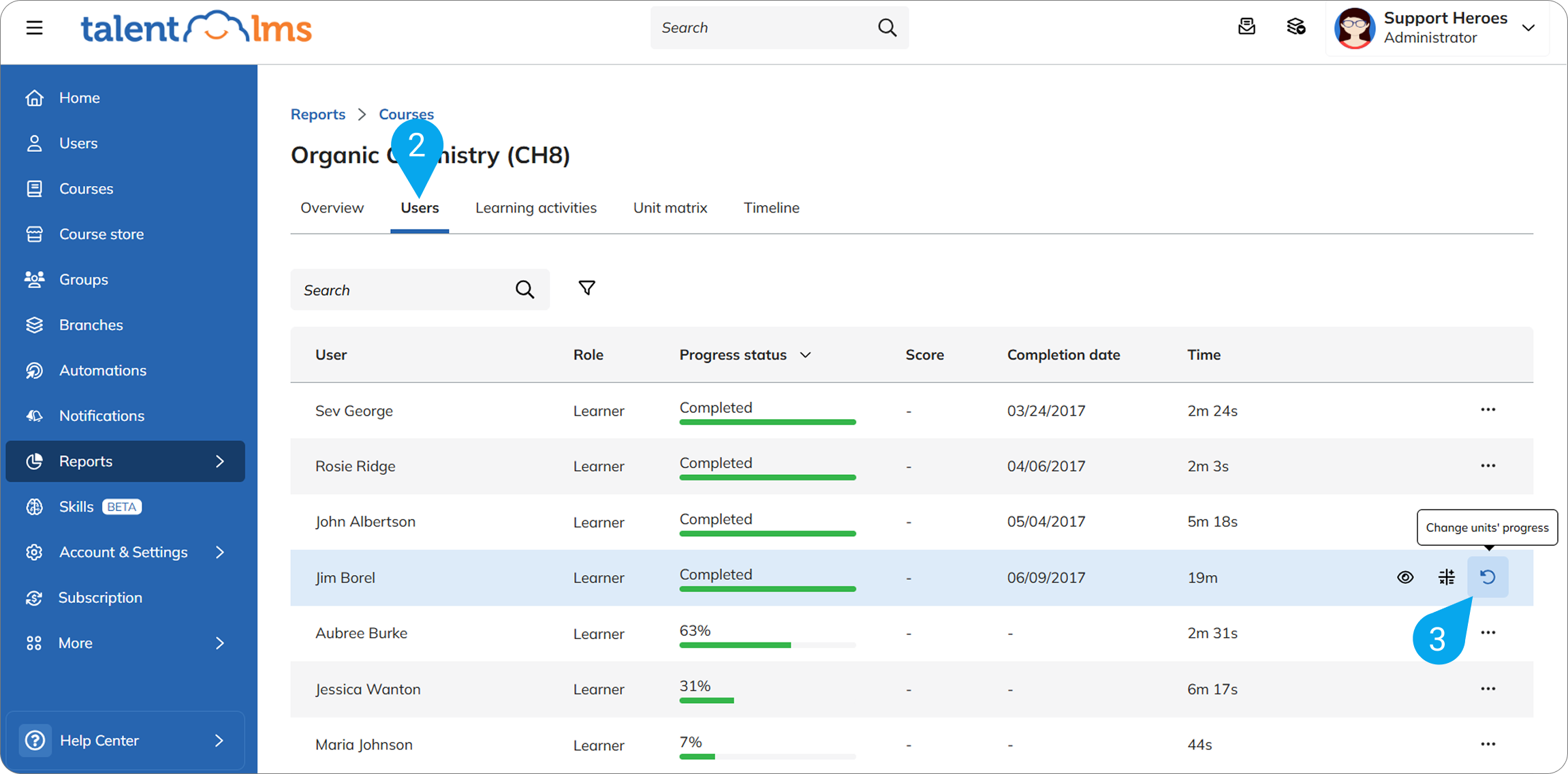Expand Account & Settings submenu arrow
The width and height of the screenshot is (1568, 774).
[219, 552]
